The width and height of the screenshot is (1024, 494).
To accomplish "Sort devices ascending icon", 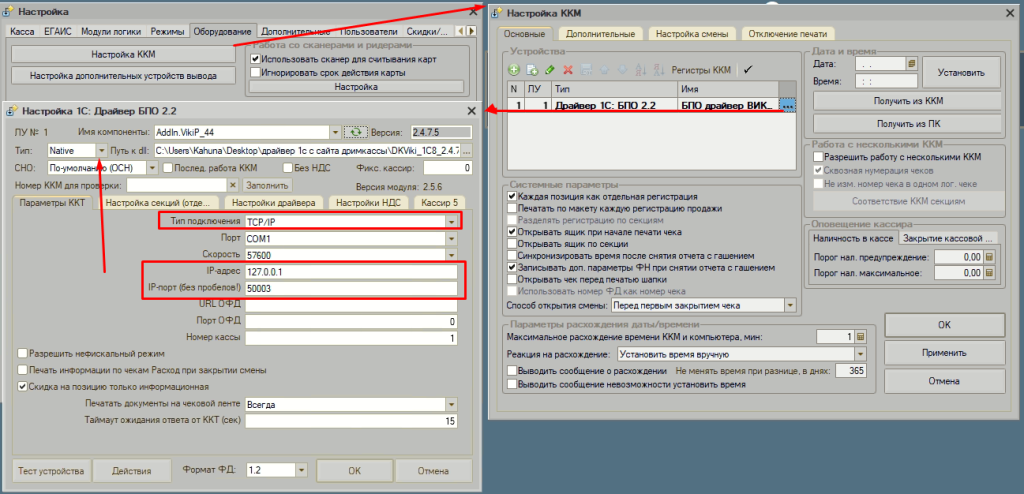I will pos(640,69).
